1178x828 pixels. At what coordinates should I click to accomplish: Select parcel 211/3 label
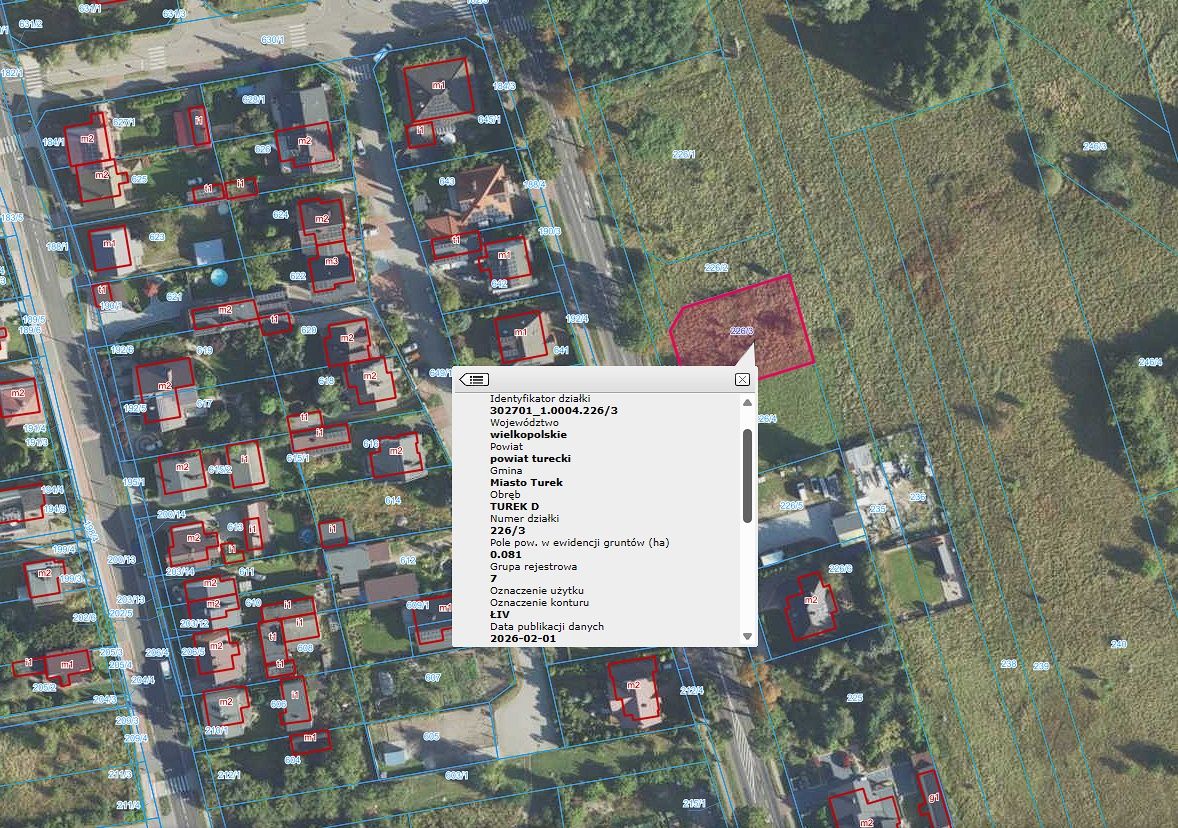click(120, 774)
